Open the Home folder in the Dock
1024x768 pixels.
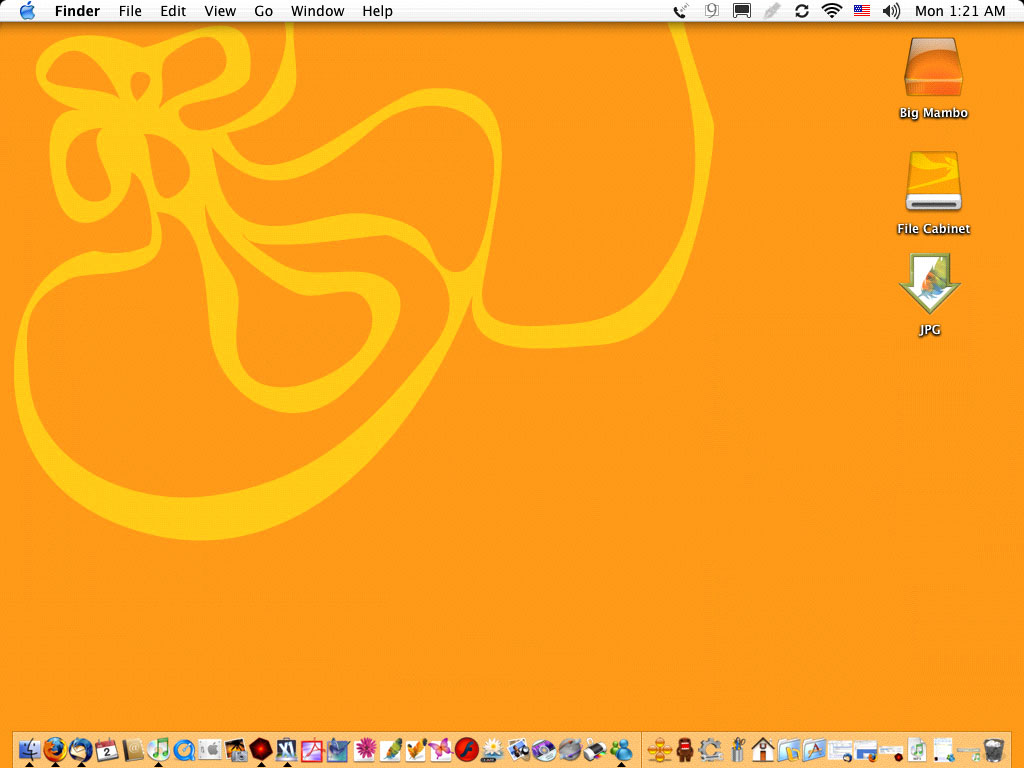763,750
